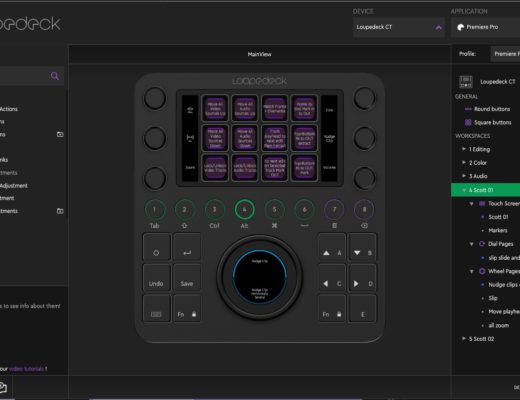Screen dimensions: 520x400
Task: Select the Lock/Unlock Audio Tracks touch button
Action: pos(245,168)
